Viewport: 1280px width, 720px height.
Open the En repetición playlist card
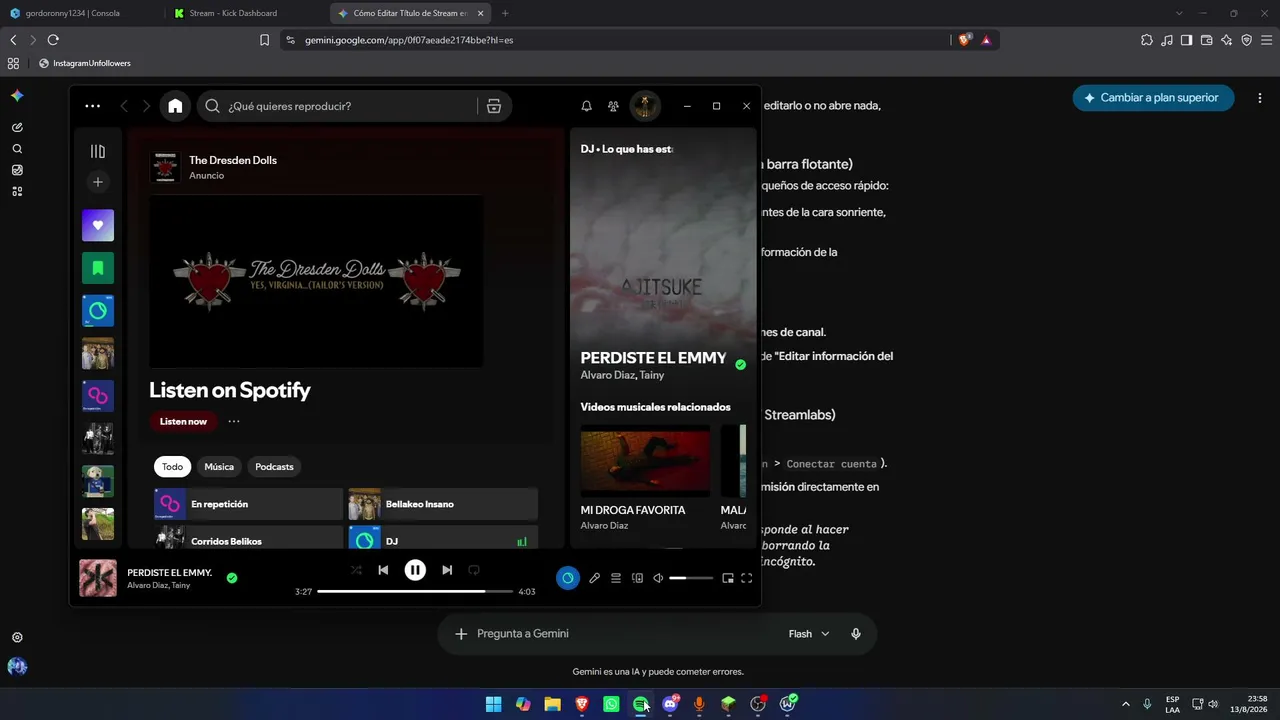click(x=248, y=504)
